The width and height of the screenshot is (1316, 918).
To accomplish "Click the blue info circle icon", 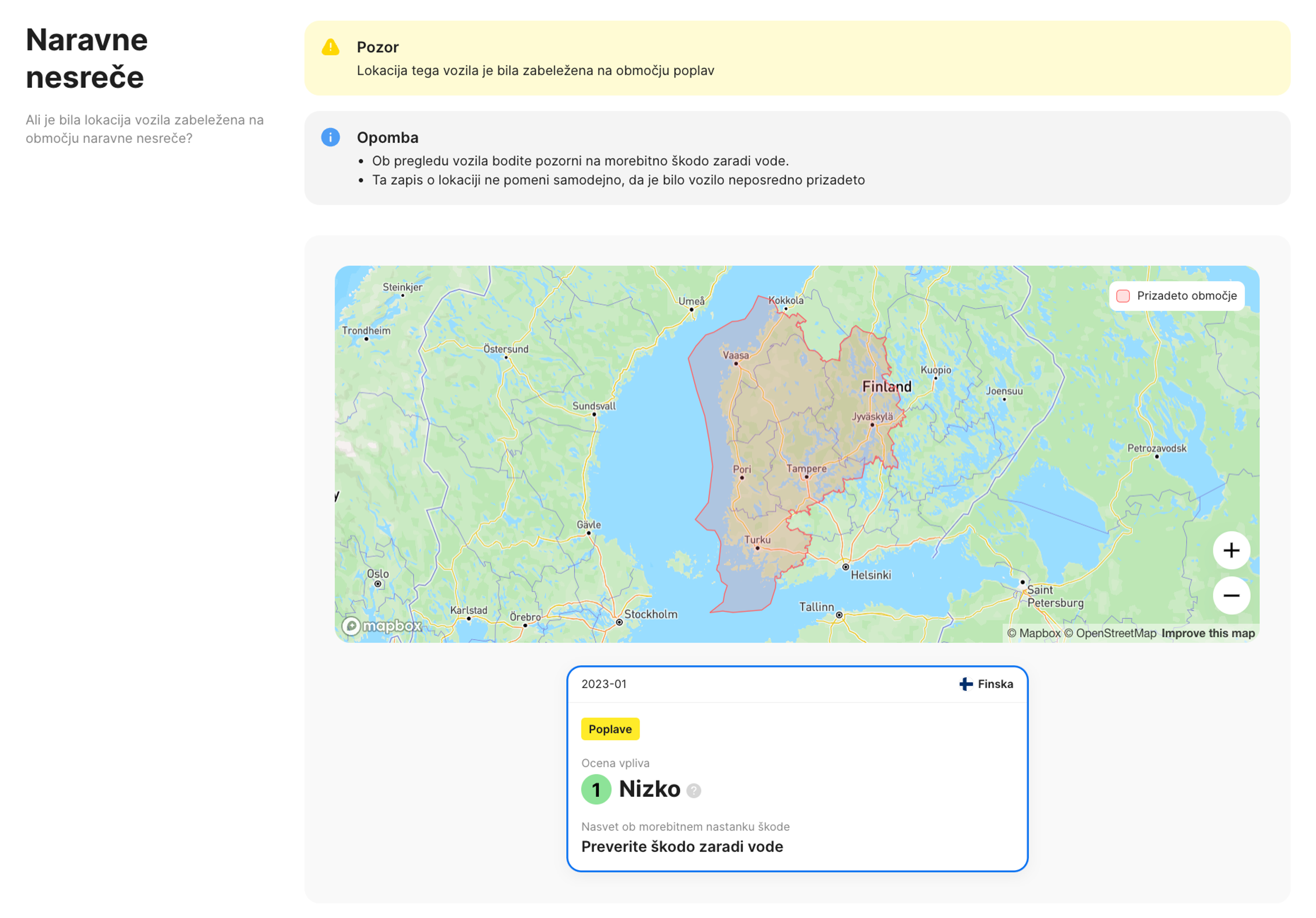I will click(330, 137).
